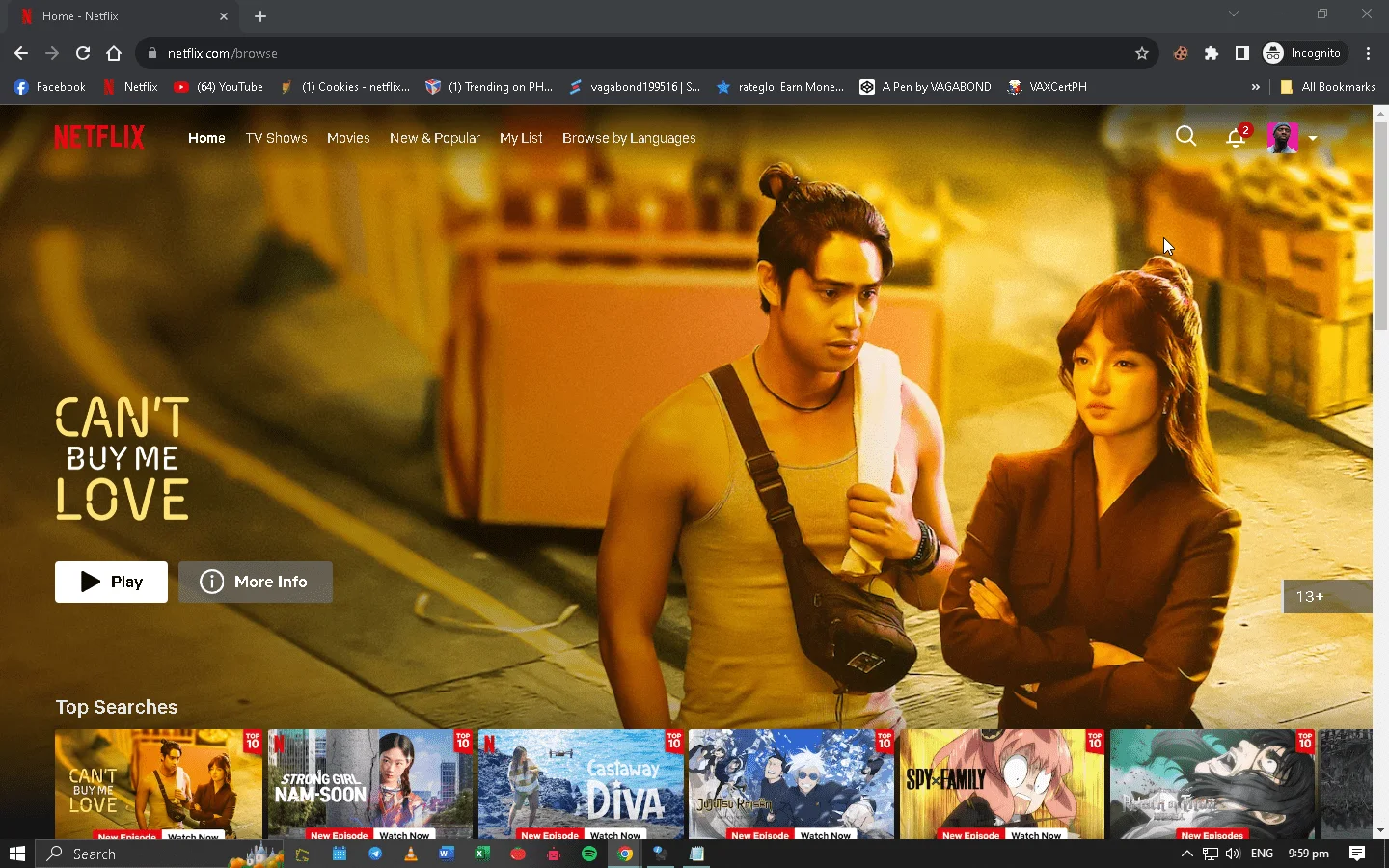
Task: Switch to Chrome in the taskbar
Action: [x=625, y=854]
